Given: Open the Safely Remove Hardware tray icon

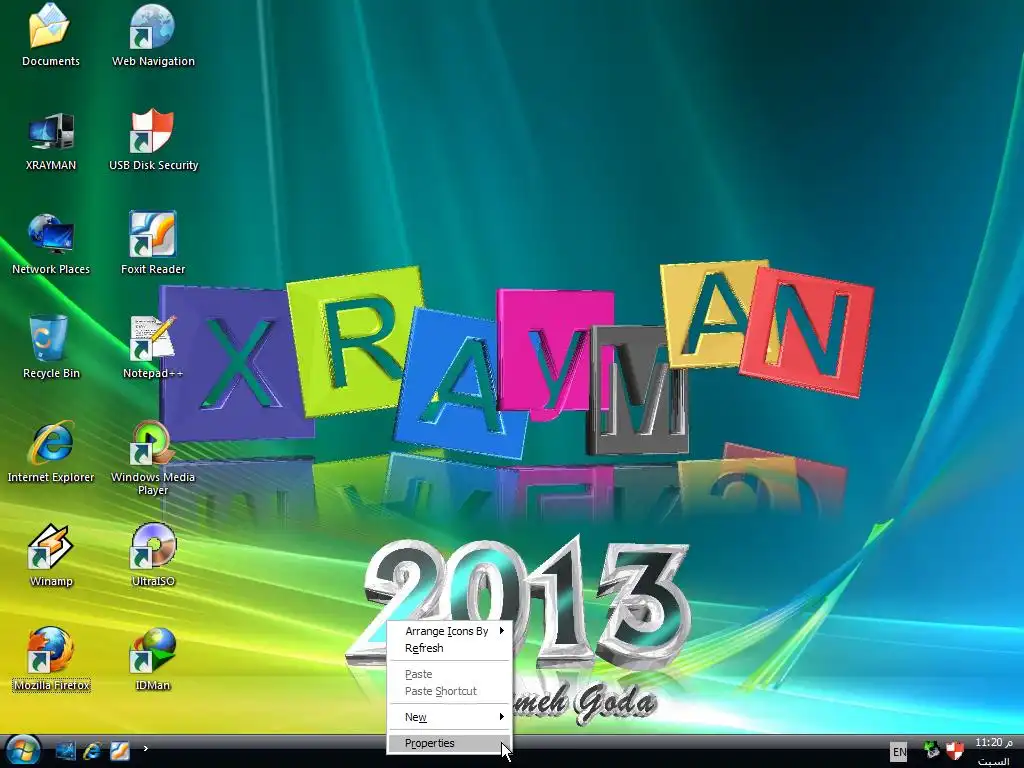Looking at the screenshot, I should (x=932, y=750).
